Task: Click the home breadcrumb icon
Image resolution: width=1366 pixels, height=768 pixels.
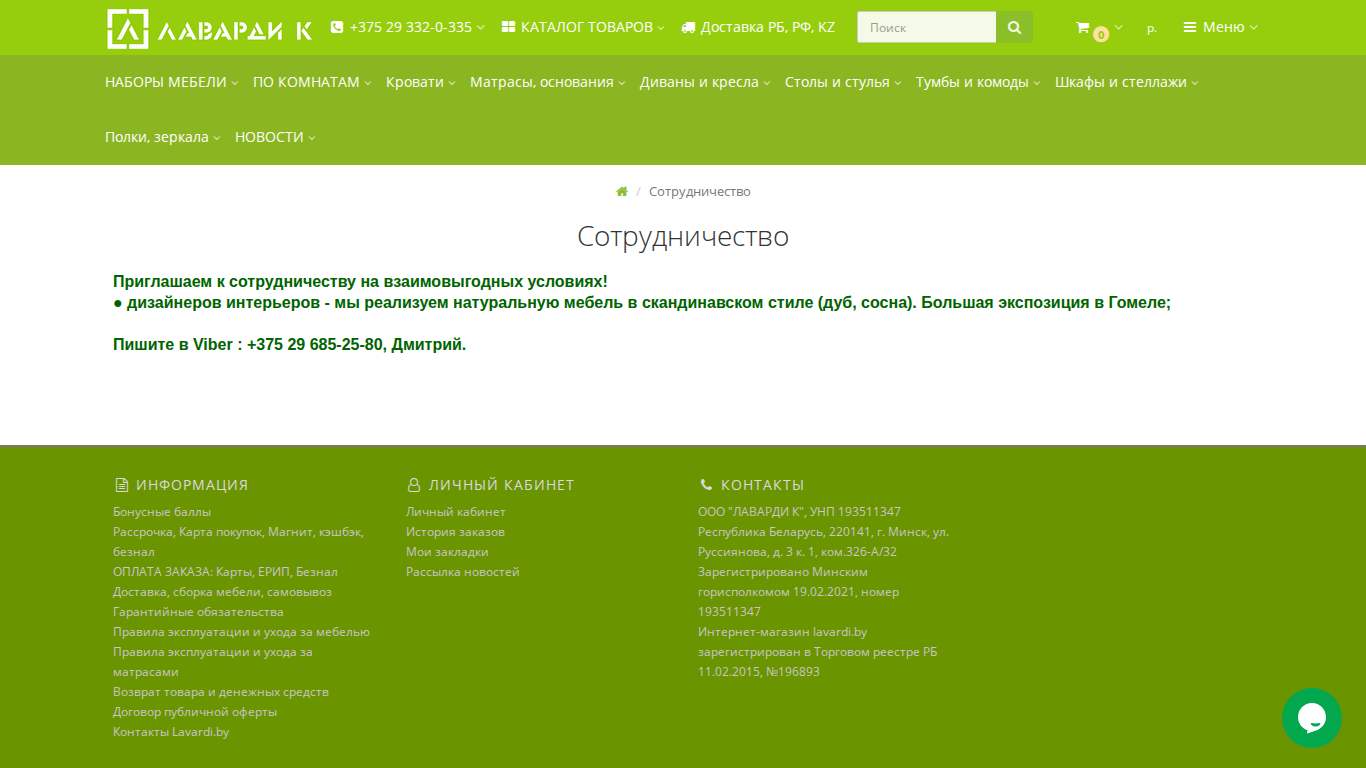Action: click(x=622, y=191)
